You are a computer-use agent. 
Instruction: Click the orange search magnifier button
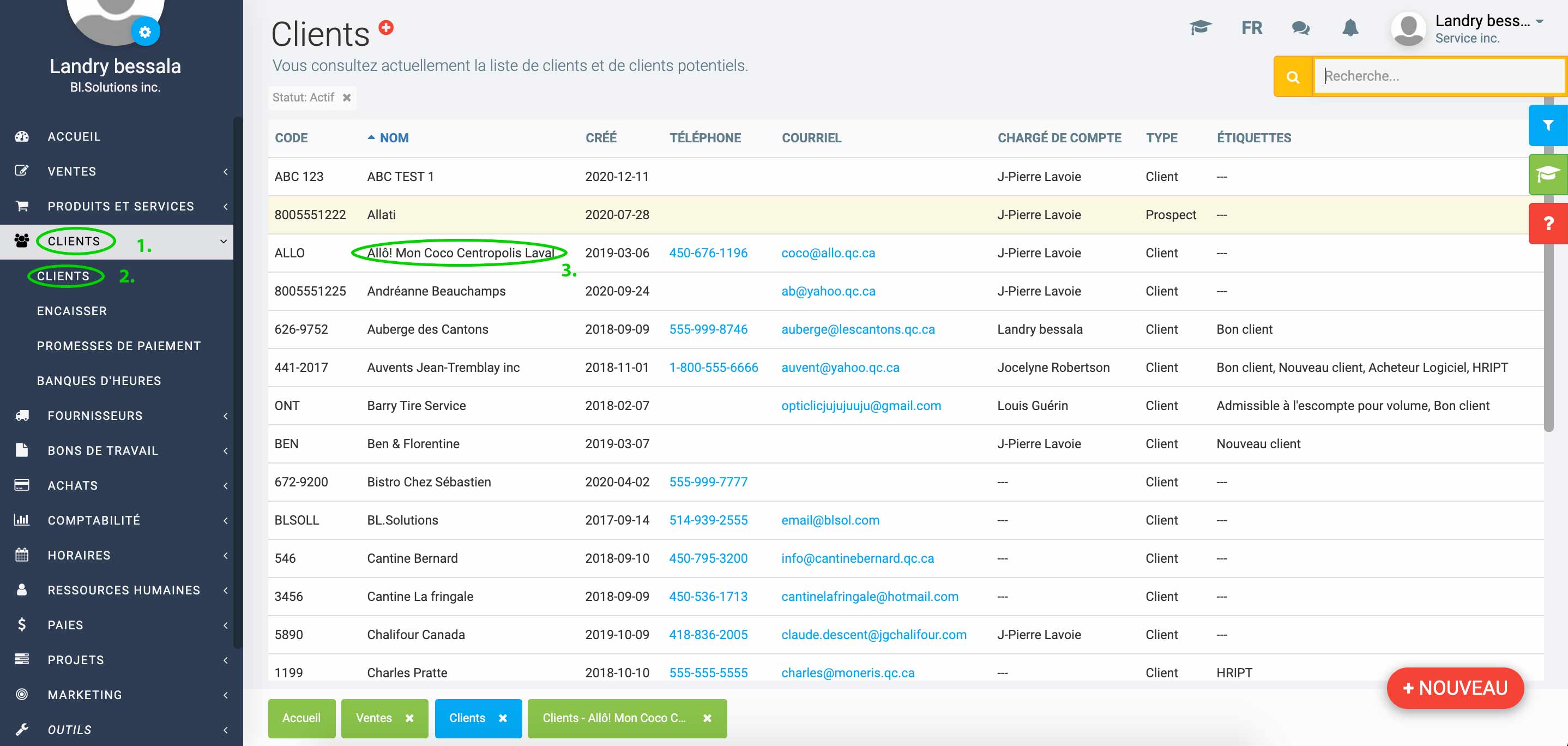[x=1293, y=77]
